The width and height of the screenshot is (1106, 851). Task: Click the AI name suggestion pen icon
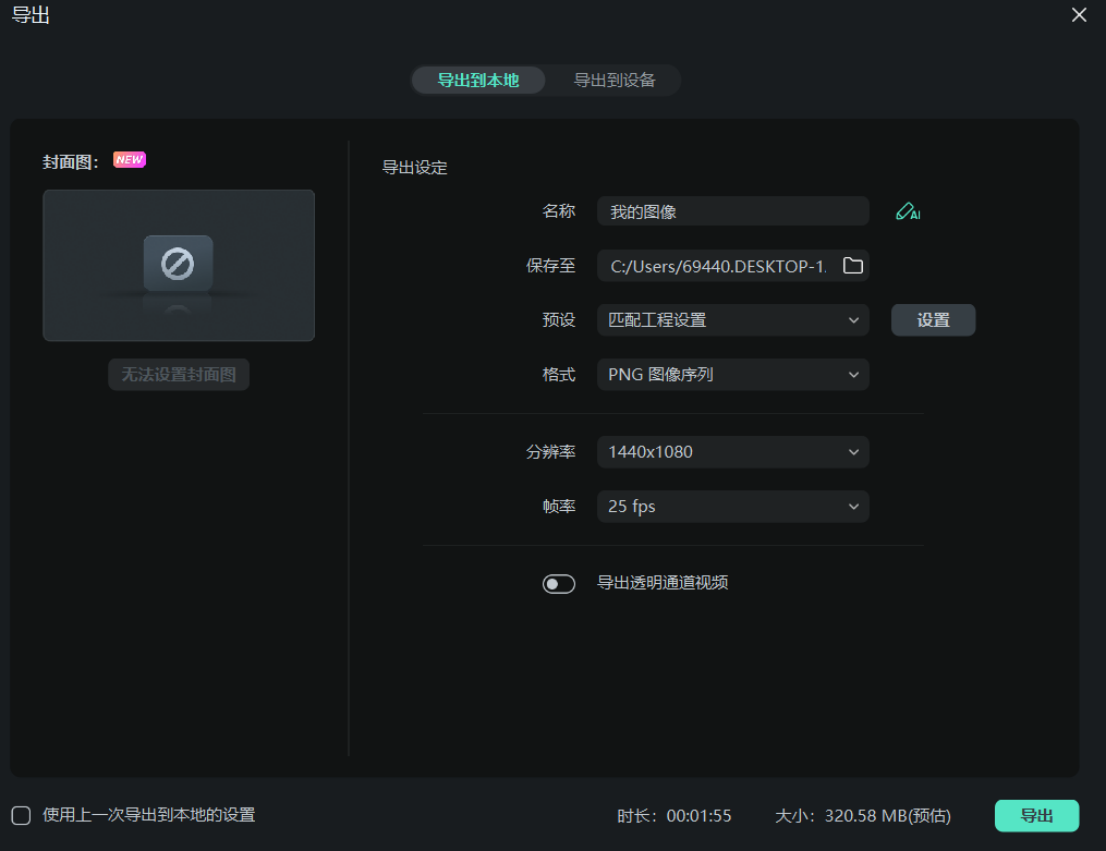[907, 211]
